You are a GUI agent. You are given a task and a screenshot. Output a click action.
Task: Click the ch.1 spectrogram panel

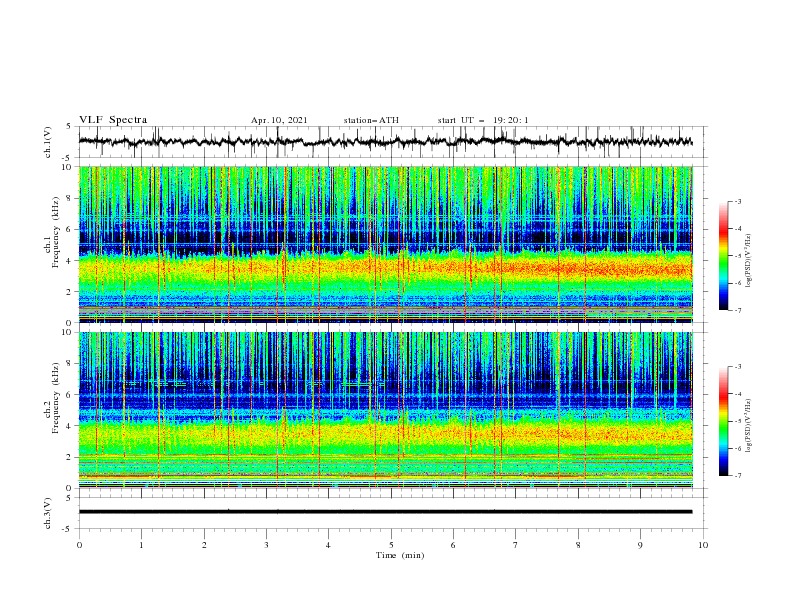(385, 244)
